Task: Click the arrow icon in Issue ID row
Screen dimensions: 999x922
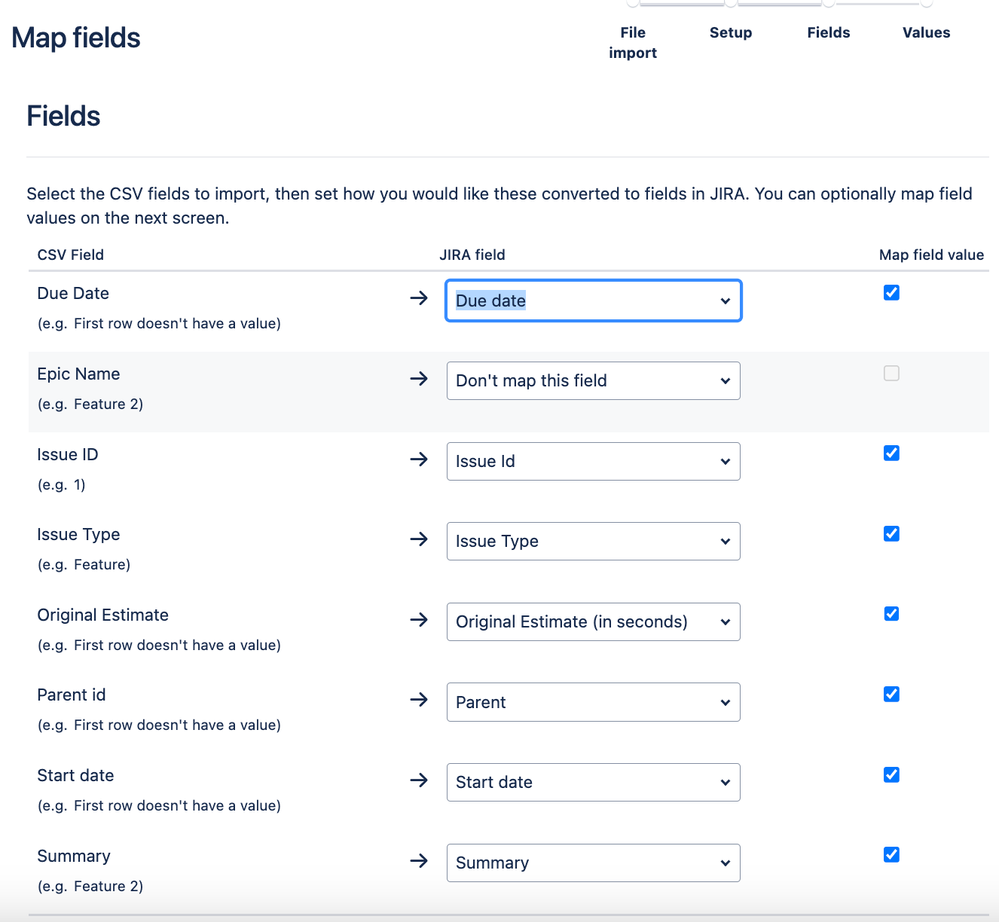Action: pyautogui.click(x=419, y=459)
